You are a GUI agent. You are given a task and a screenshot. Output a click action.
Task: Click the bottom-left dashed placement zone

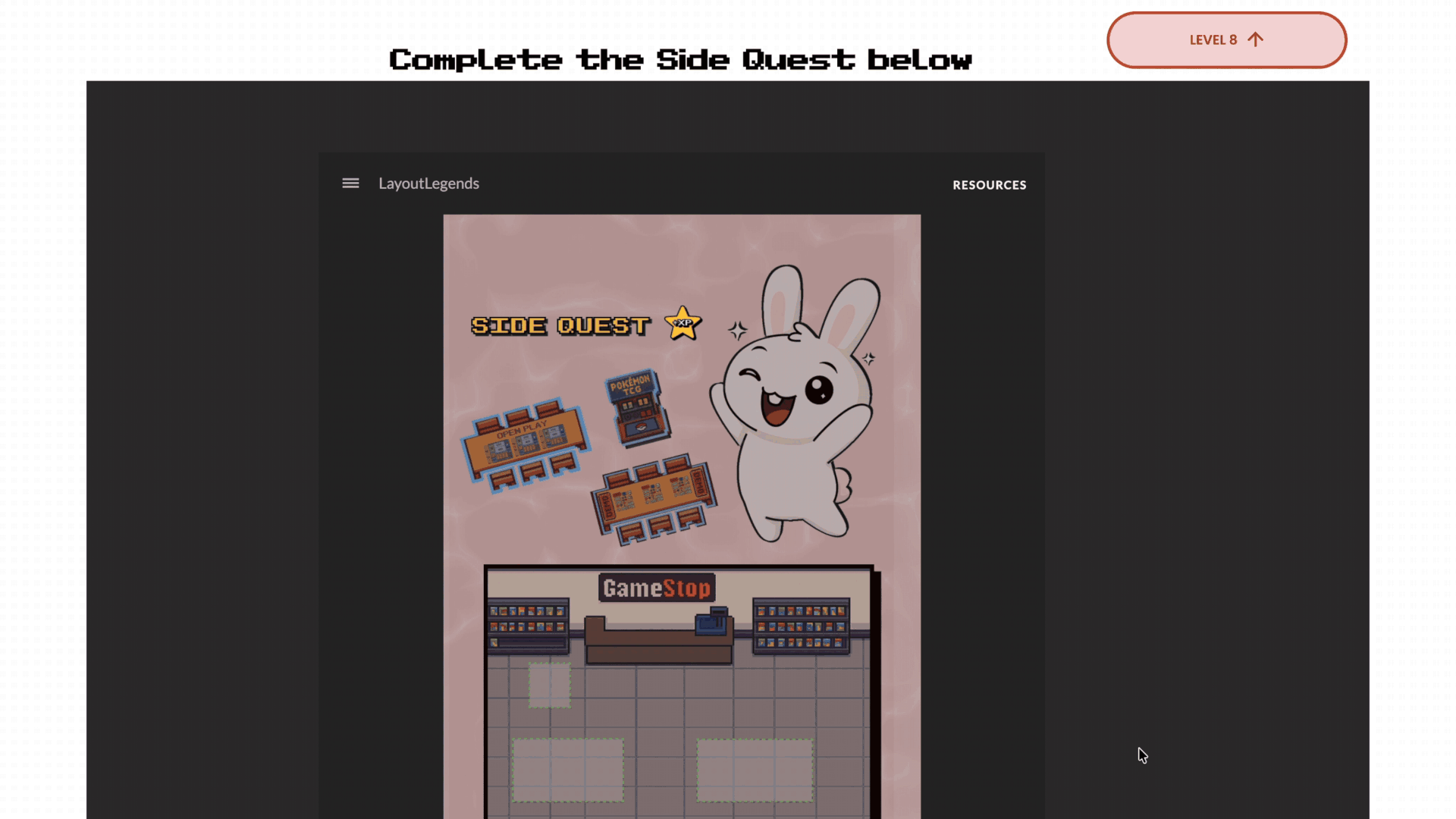click(568, 770)
